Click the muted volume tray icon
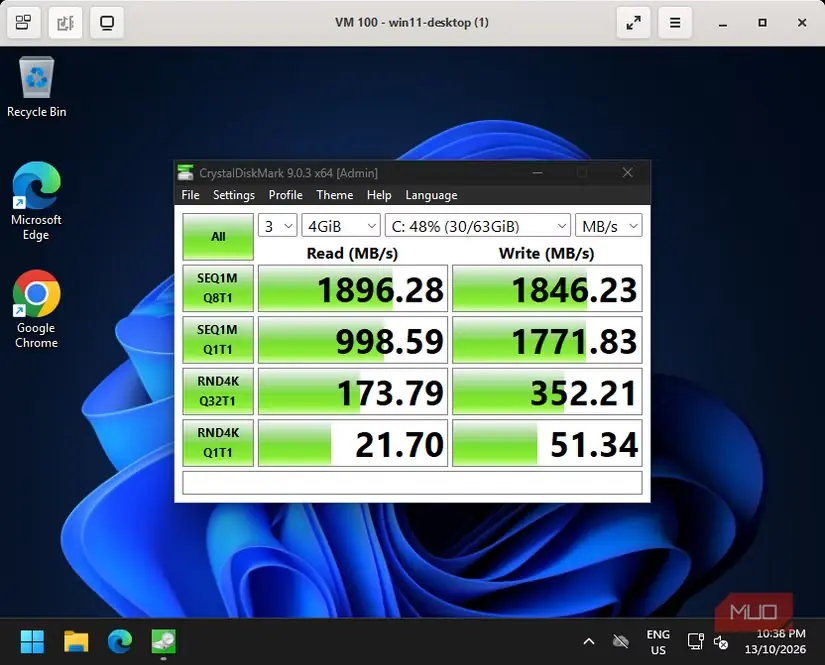The height and width of the screenshot is (665, 825). [x=720, y=642]
